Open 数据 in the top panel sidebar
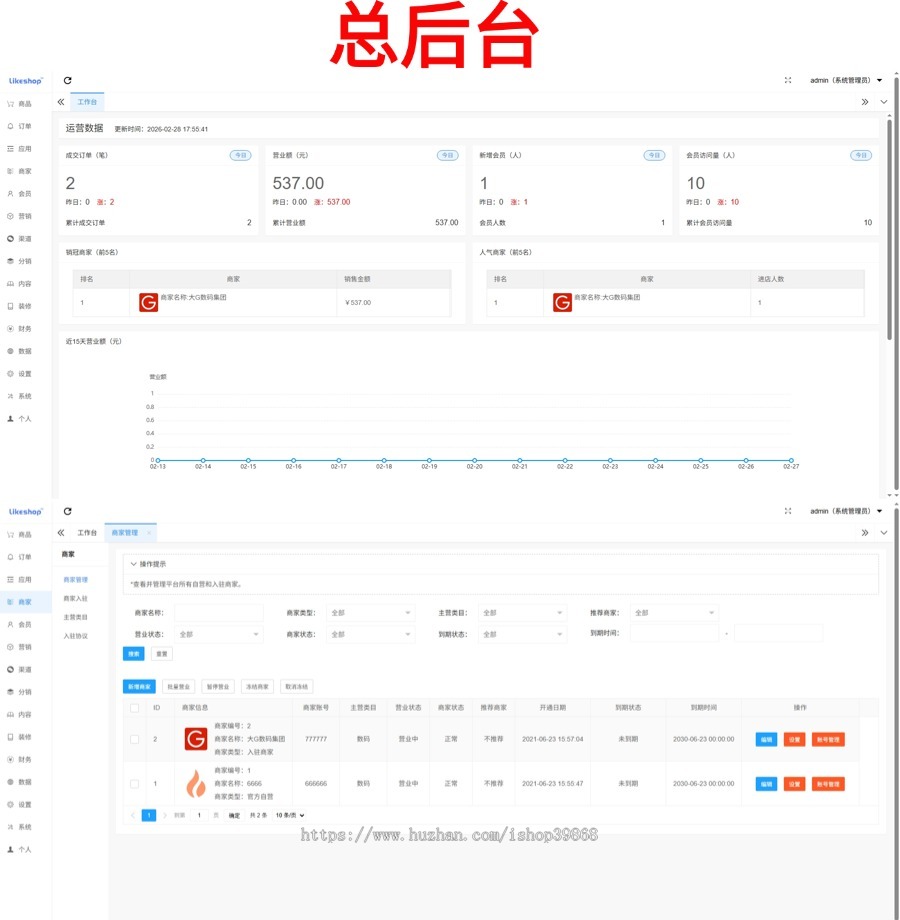The height and width of the screenshot is (920, 900). (x=20, y=351)
